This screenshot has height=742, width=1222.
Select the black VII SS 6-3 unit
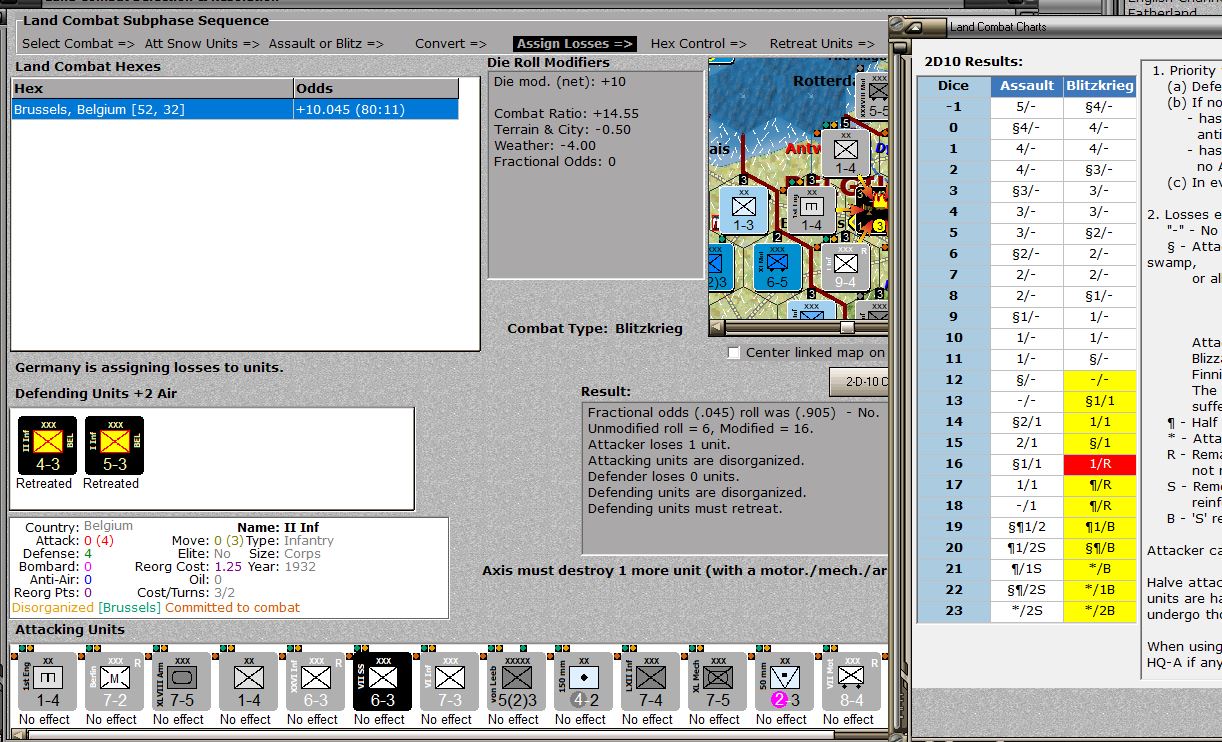coord(382,682)
